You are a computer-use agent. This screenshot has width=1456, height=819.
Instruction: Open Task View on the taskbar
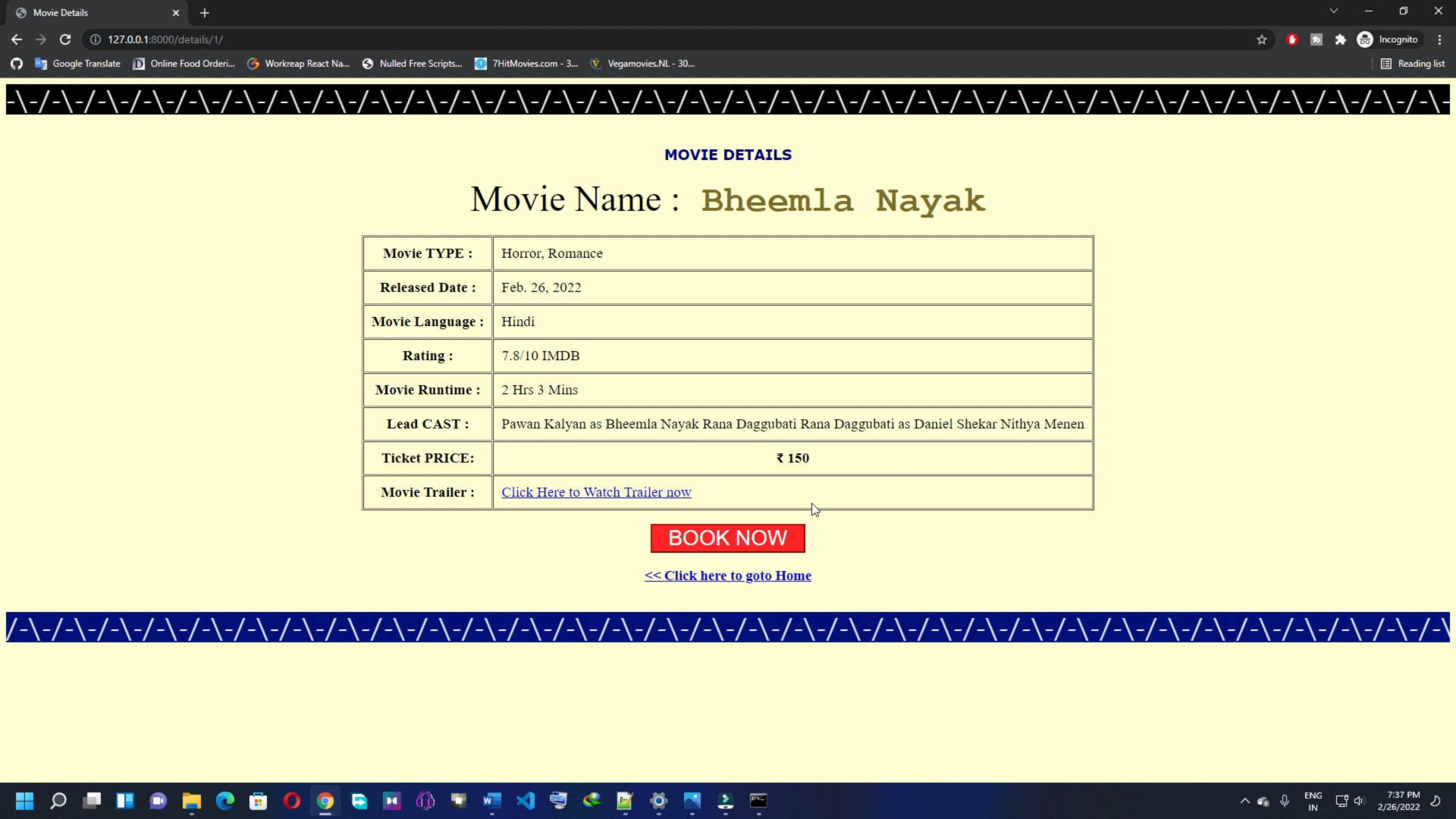click(92, 801)
